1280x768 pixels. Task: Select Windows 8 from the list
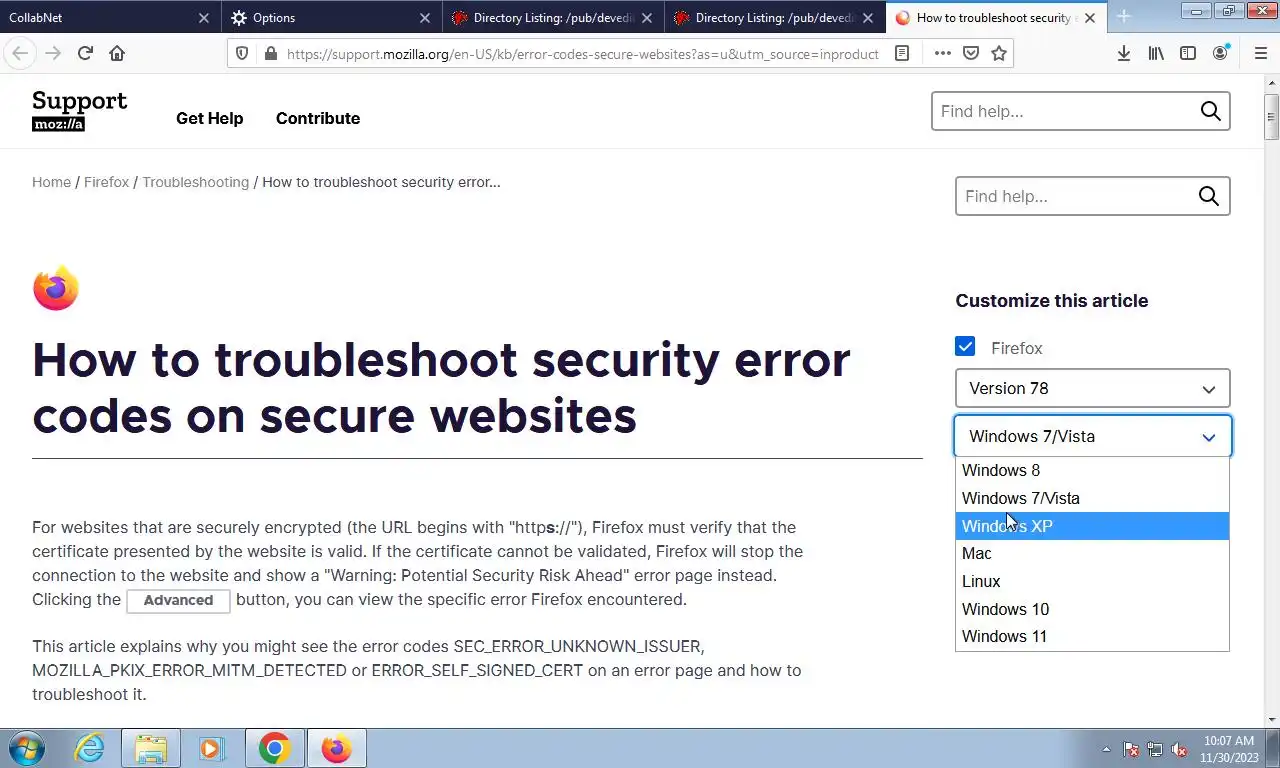point(1092,470)
